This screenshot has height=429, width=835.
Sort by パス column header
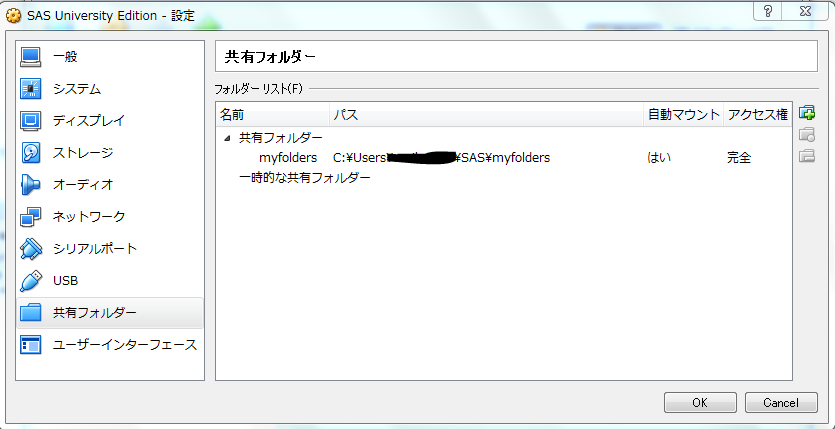[x=486, y=114]
